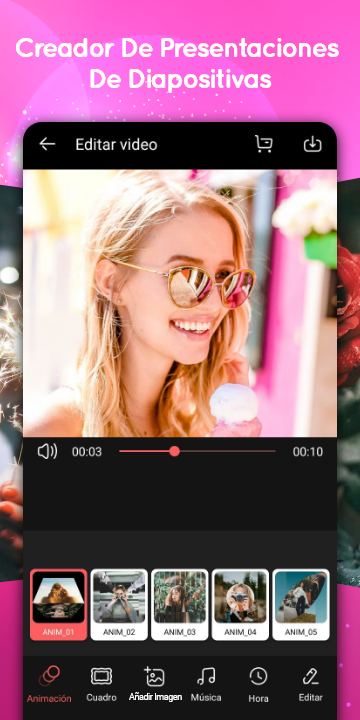The height and width of the screenshot is (720, 360).
Task: Open the shopping cart icon
Action: coord(264,144)
